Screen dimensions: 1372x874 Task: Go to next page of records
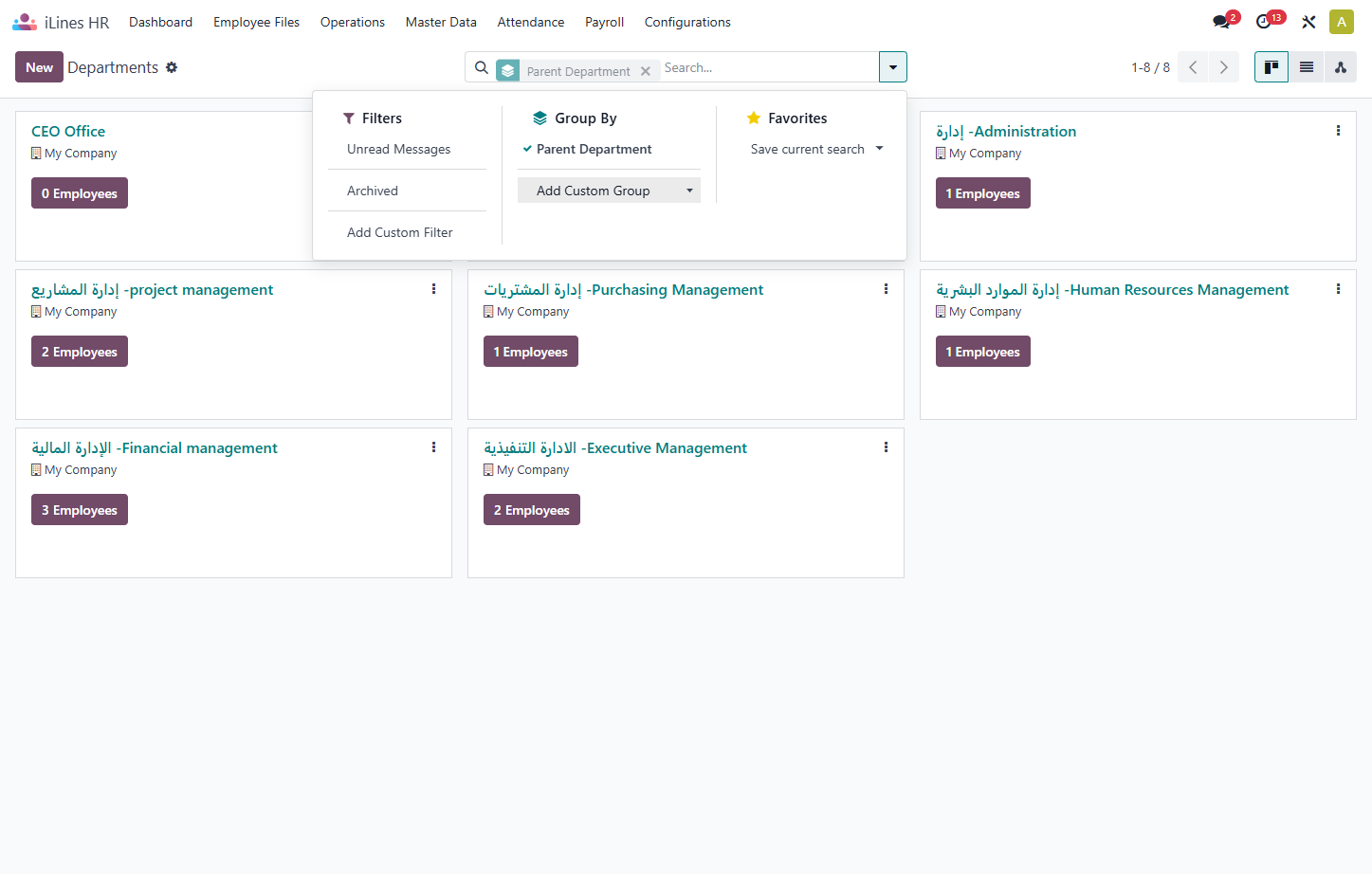pos(1224,67)
